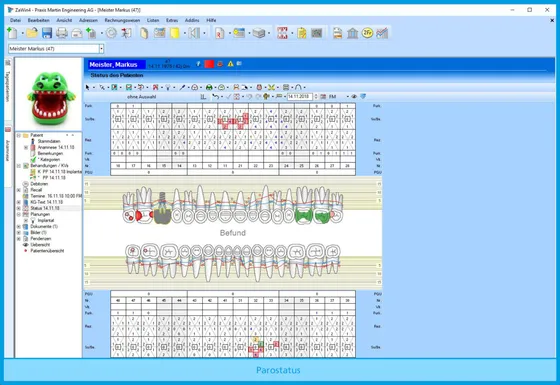This screenshot has width=560, height=385.
Task: Click the round clock-like toolbar icon
Action: tap(111, 33)
